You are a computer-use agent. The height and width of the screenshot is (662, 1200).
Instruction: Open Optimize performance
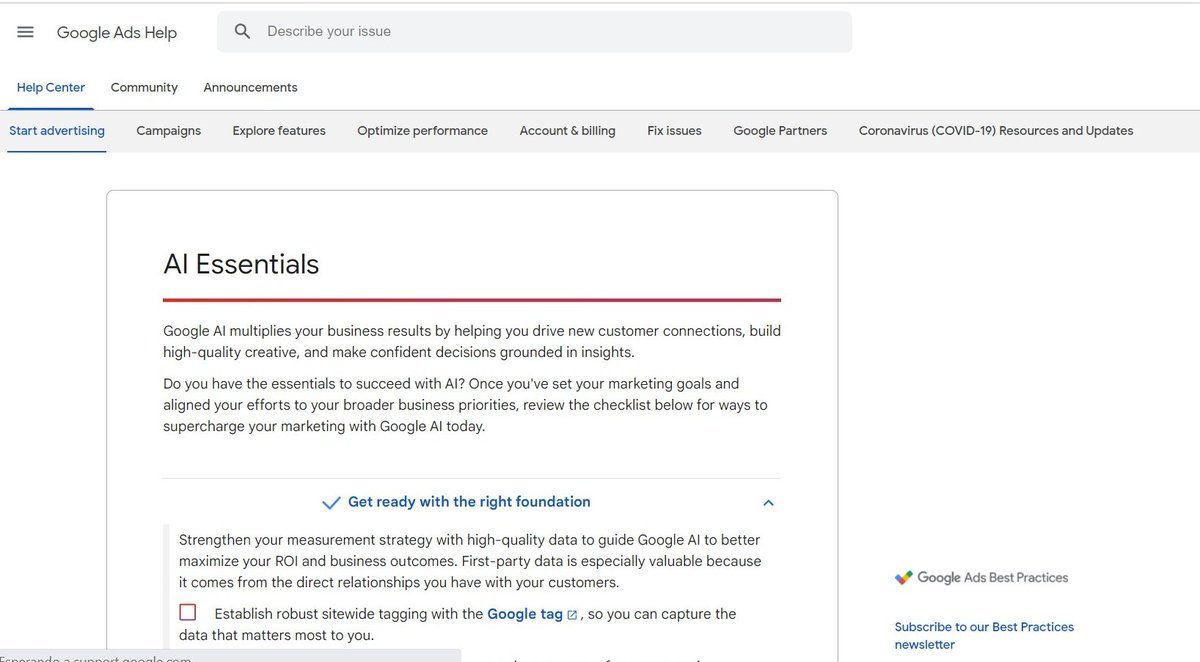(x=422, y=130)
